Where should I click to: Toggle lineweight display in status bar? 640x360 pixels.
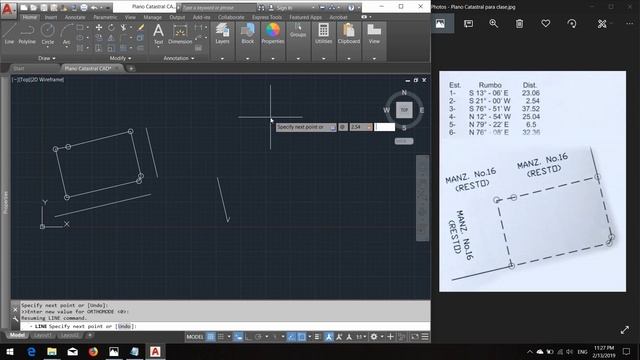317,337
